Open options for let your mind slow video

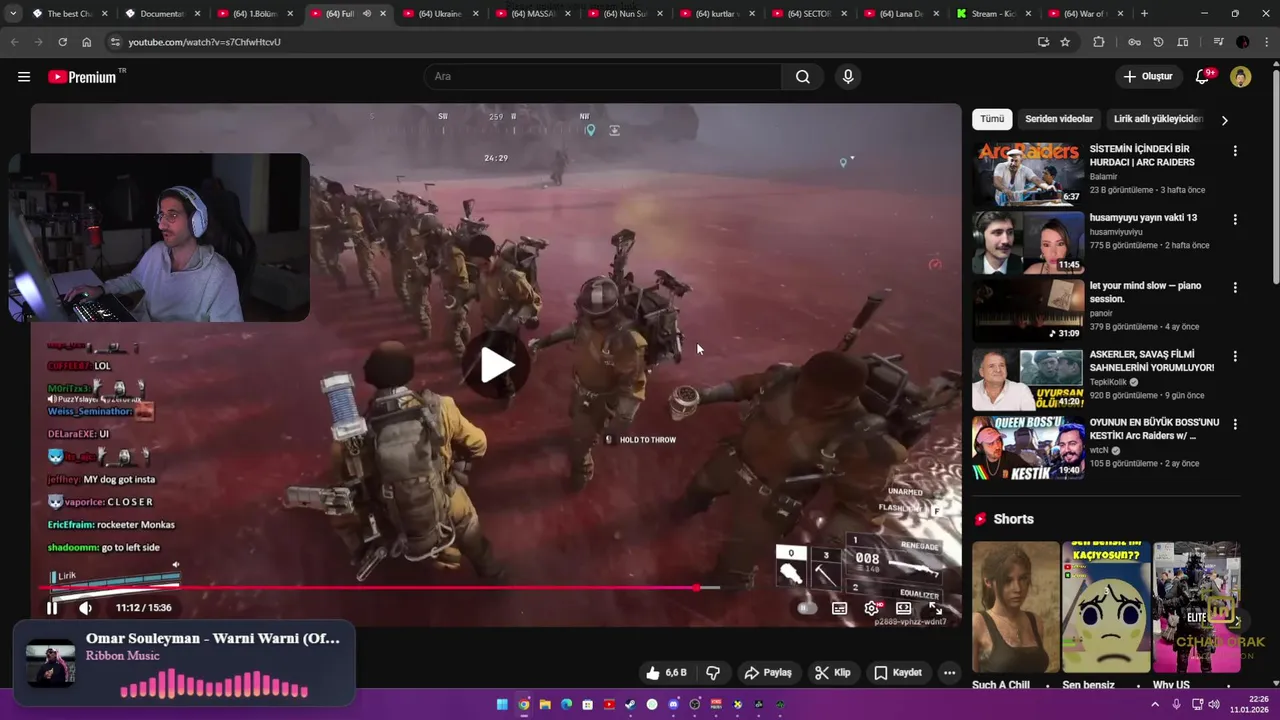1235,287
